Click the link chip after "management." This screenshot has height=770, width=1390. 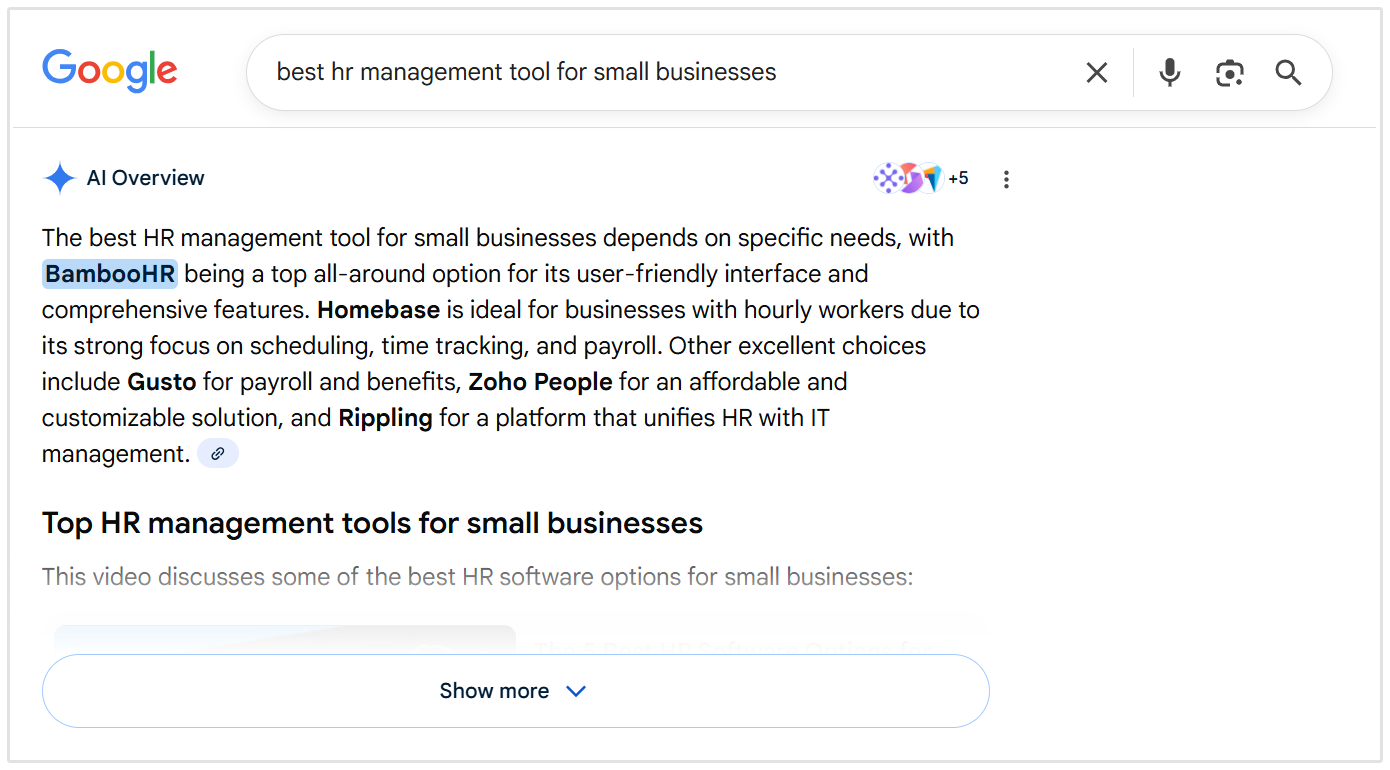(x=218, y=454)
